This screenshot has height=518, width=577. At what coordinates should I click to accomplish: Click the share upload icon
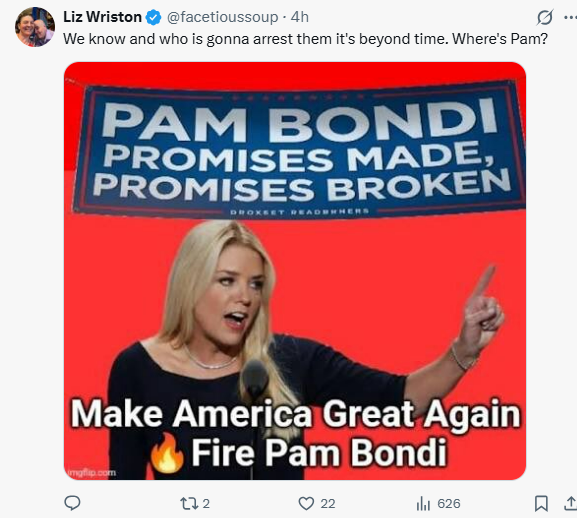click(x=570, y=503)
